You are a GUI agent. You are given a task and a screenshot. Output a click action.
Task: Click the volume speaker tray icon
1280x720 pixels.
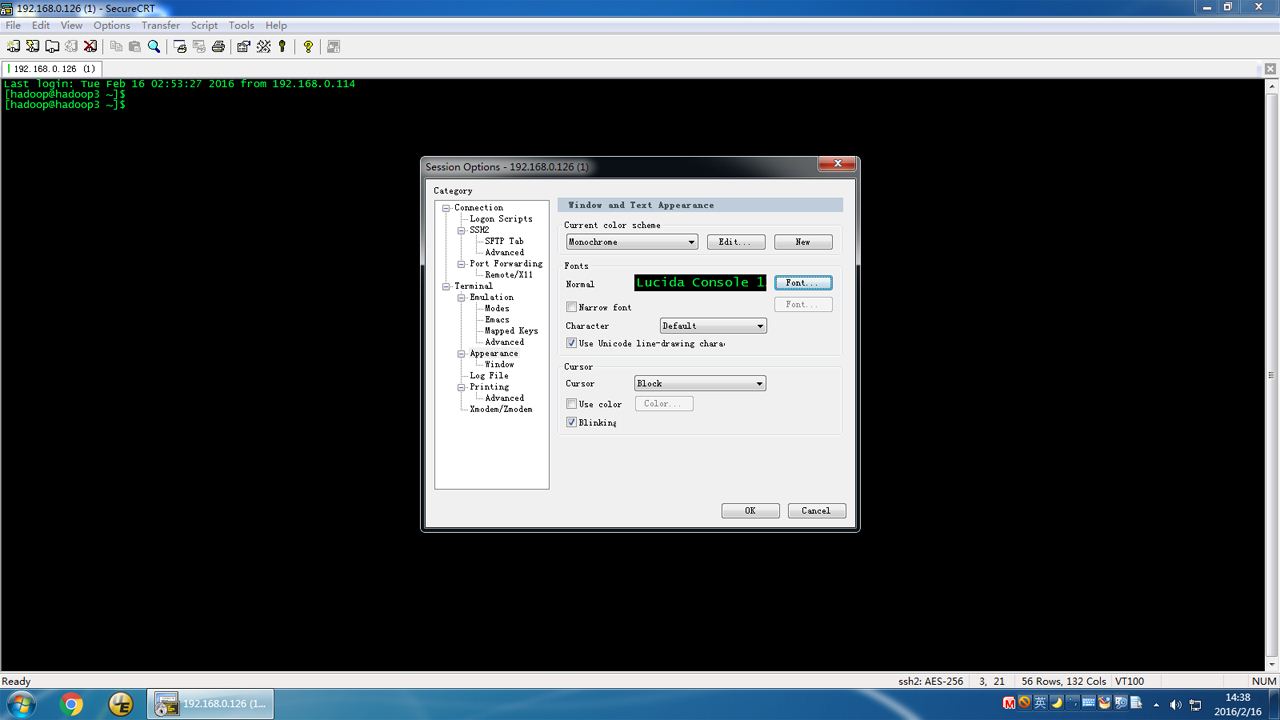point(1175,705)
